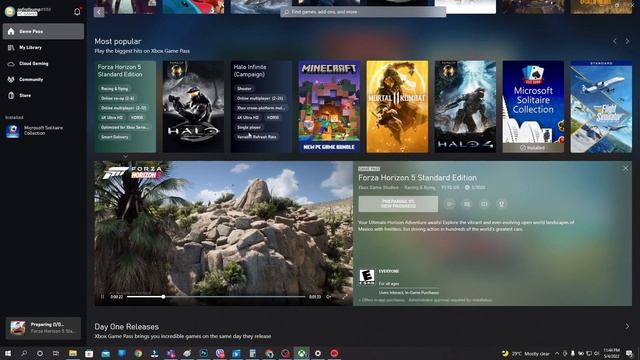
Task: Mute the trailer volume icon
Action: point(329,297)
